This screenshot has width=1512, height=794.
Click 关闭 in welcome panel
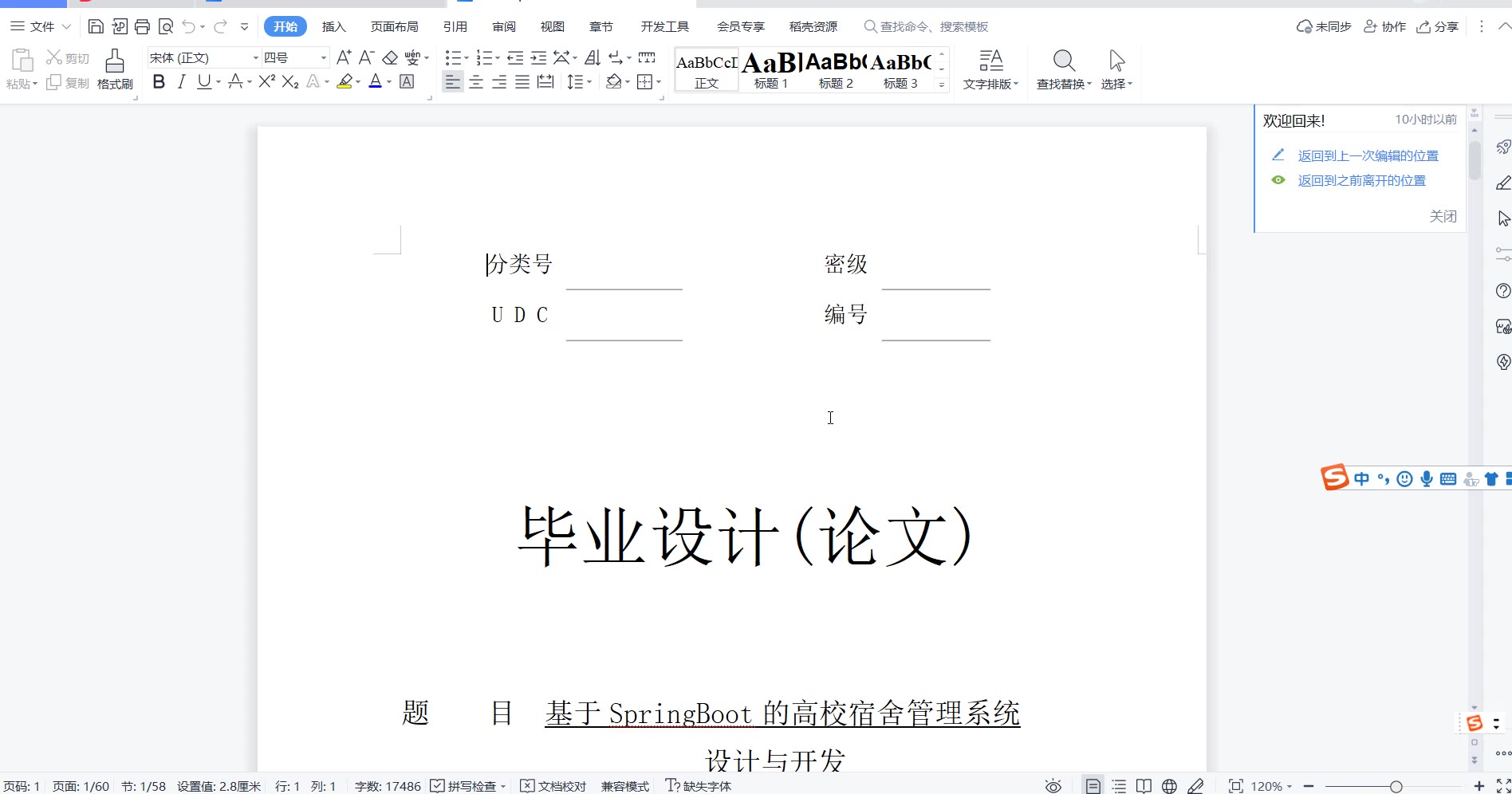(1443, 216)
